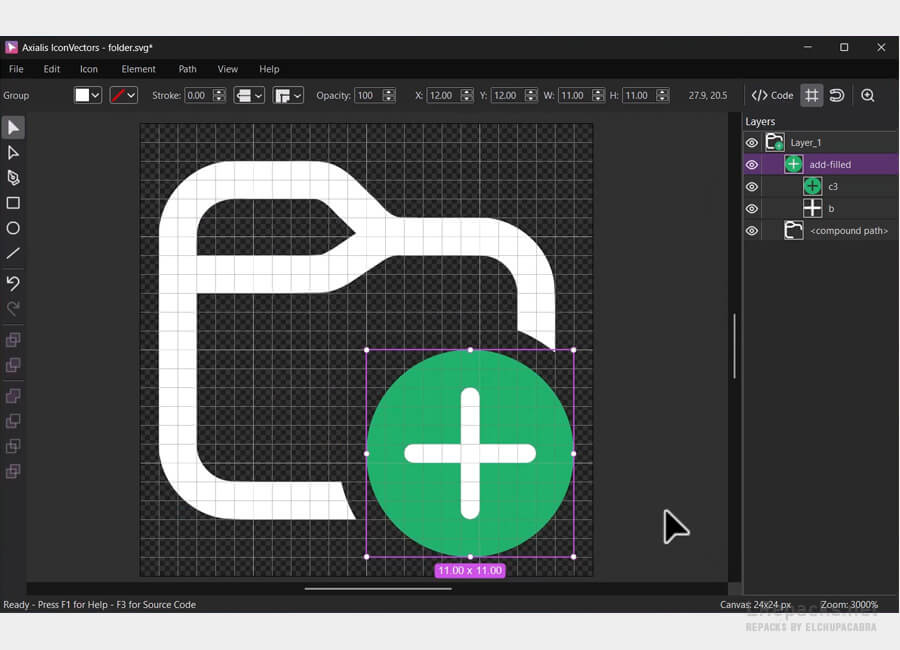Click the zoom magnifier icon
900x650 pixels.
(867, 95)
